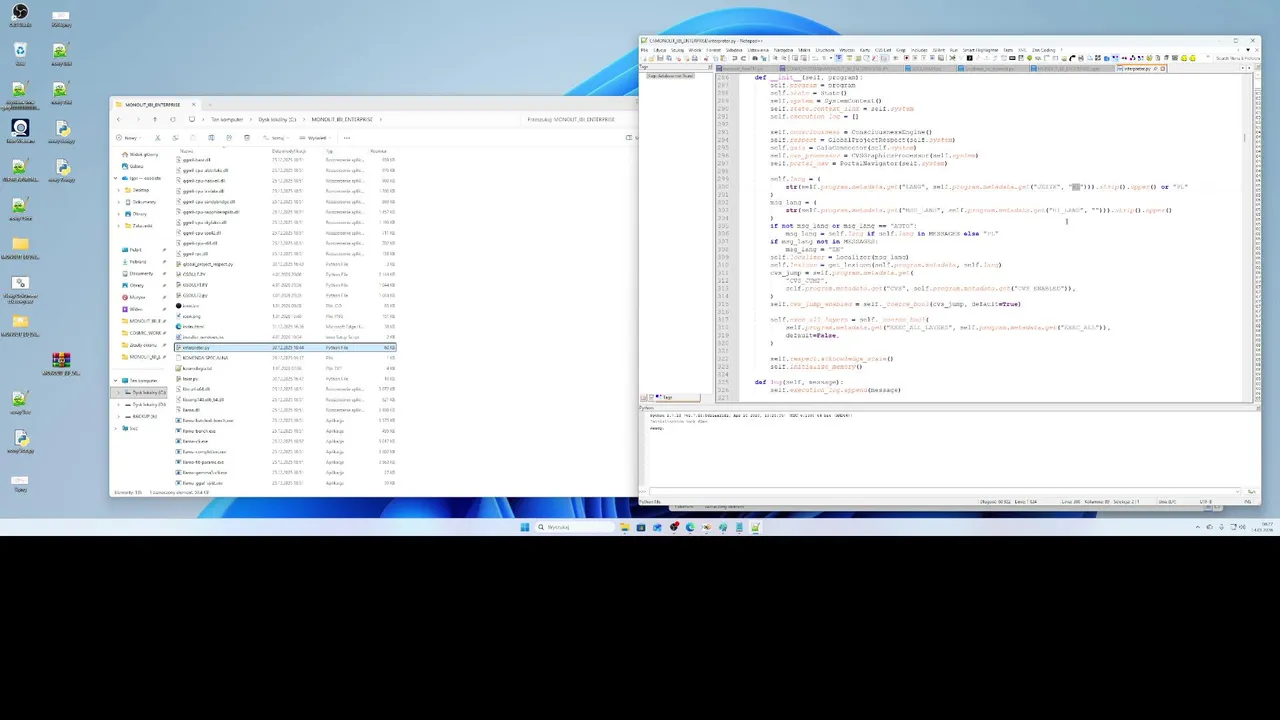Screen dimensions: 1280x720
Task: Open the Wtyczki menu in Notepad++
Action: (x=847, y=50)
